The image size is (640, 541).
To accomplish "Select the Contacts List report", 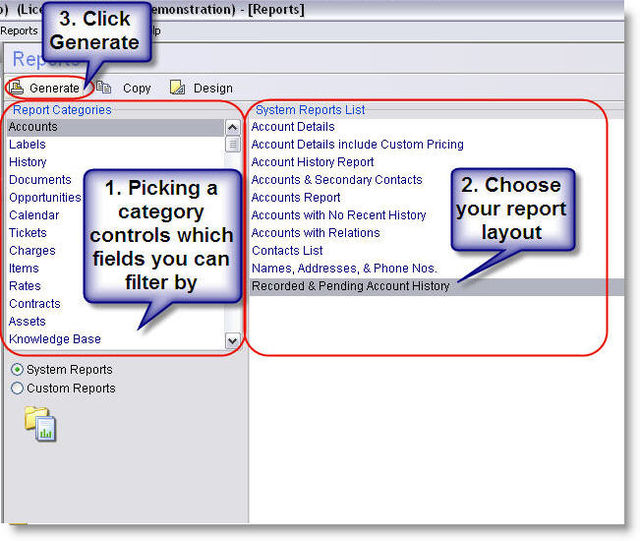I will (x=287, y=251).
